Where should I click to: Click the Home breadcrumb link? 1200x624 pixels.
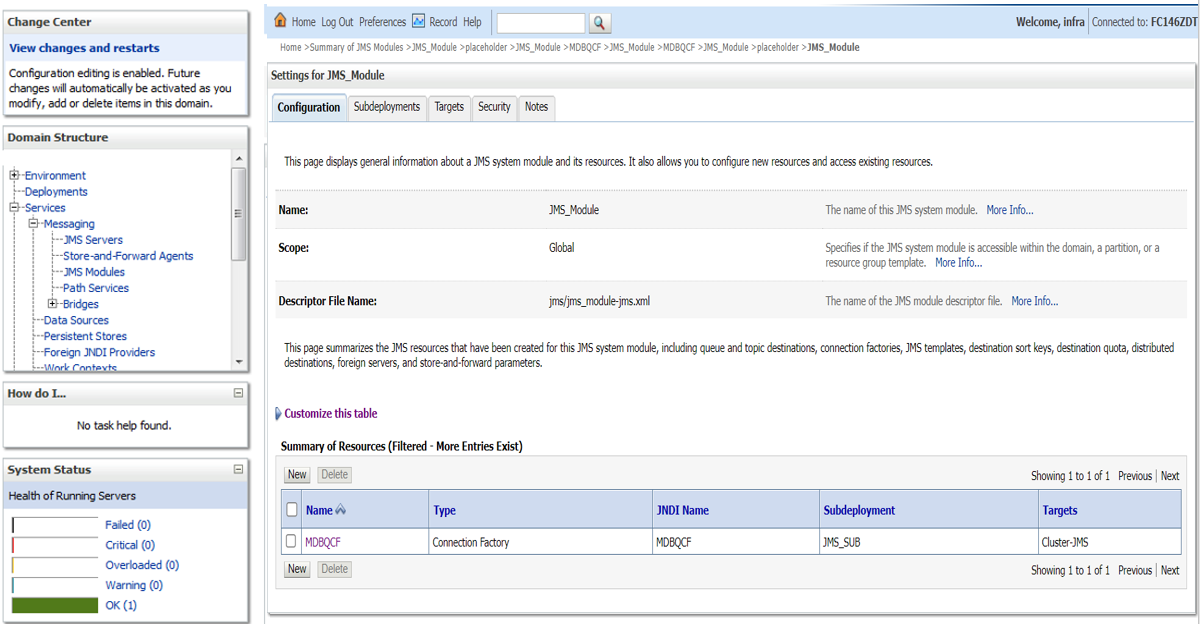click(x=290, y=47)
